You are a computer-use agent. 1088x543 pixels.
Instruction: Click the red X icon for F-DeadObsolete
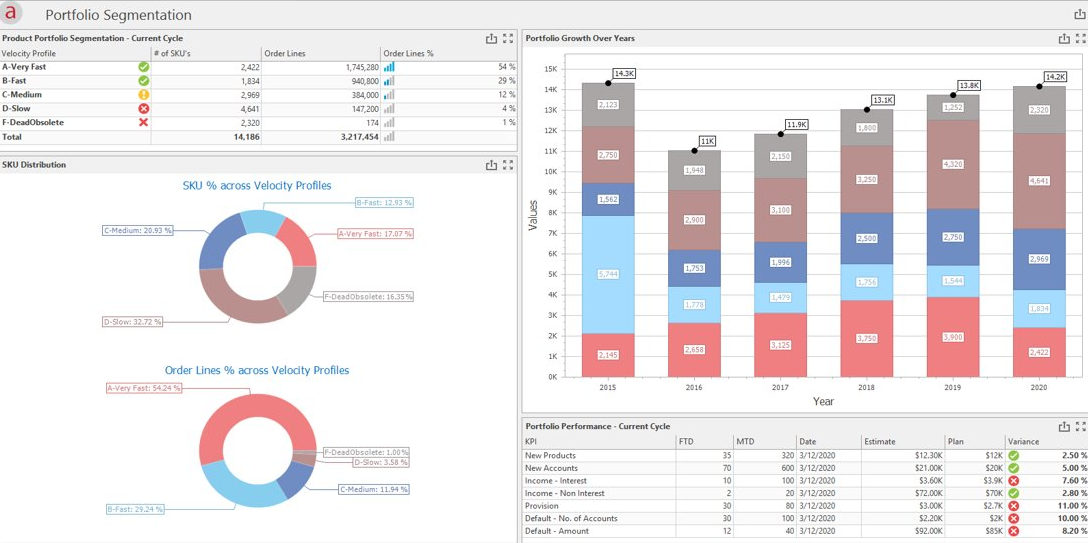[143, 123]
